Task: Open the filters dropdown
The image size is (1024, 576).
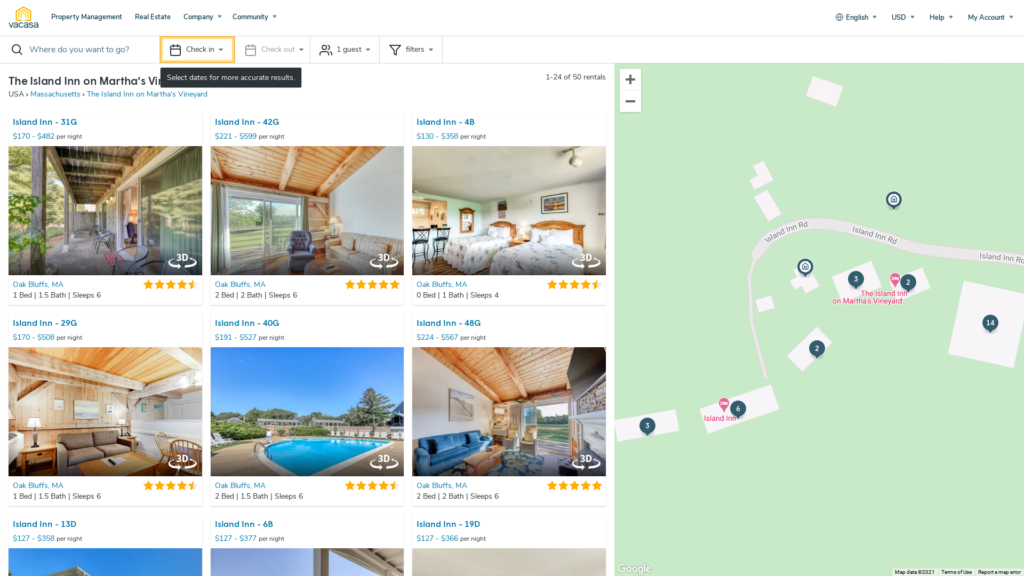Action: click(x=411, y=50)
